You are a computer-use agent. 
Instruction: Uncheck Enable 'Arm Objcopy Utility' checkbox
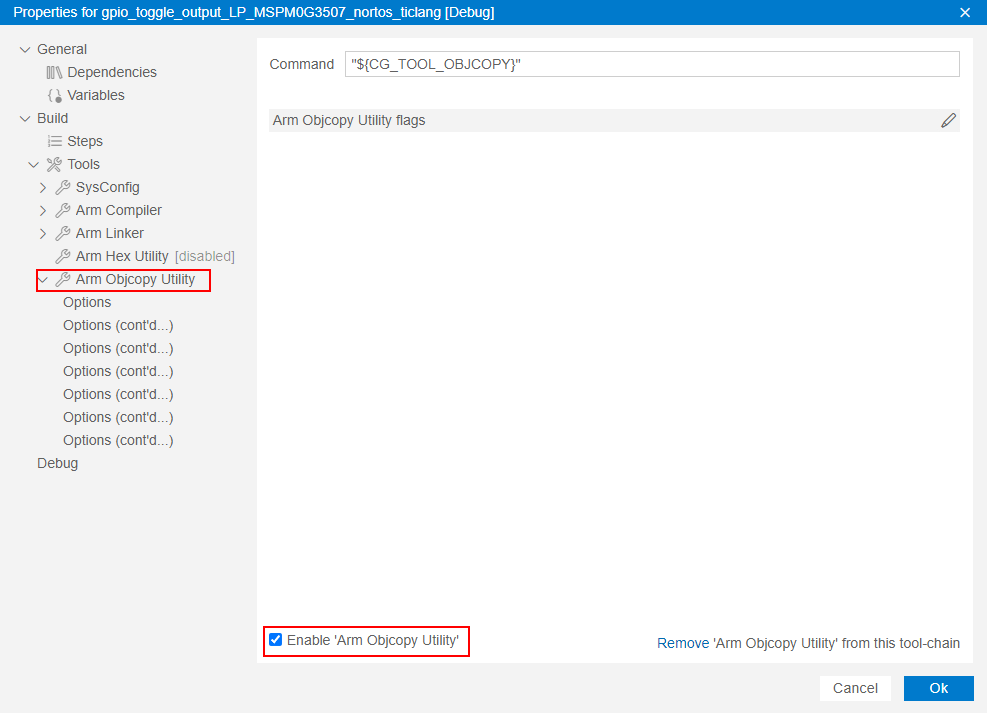pos(276,640)
